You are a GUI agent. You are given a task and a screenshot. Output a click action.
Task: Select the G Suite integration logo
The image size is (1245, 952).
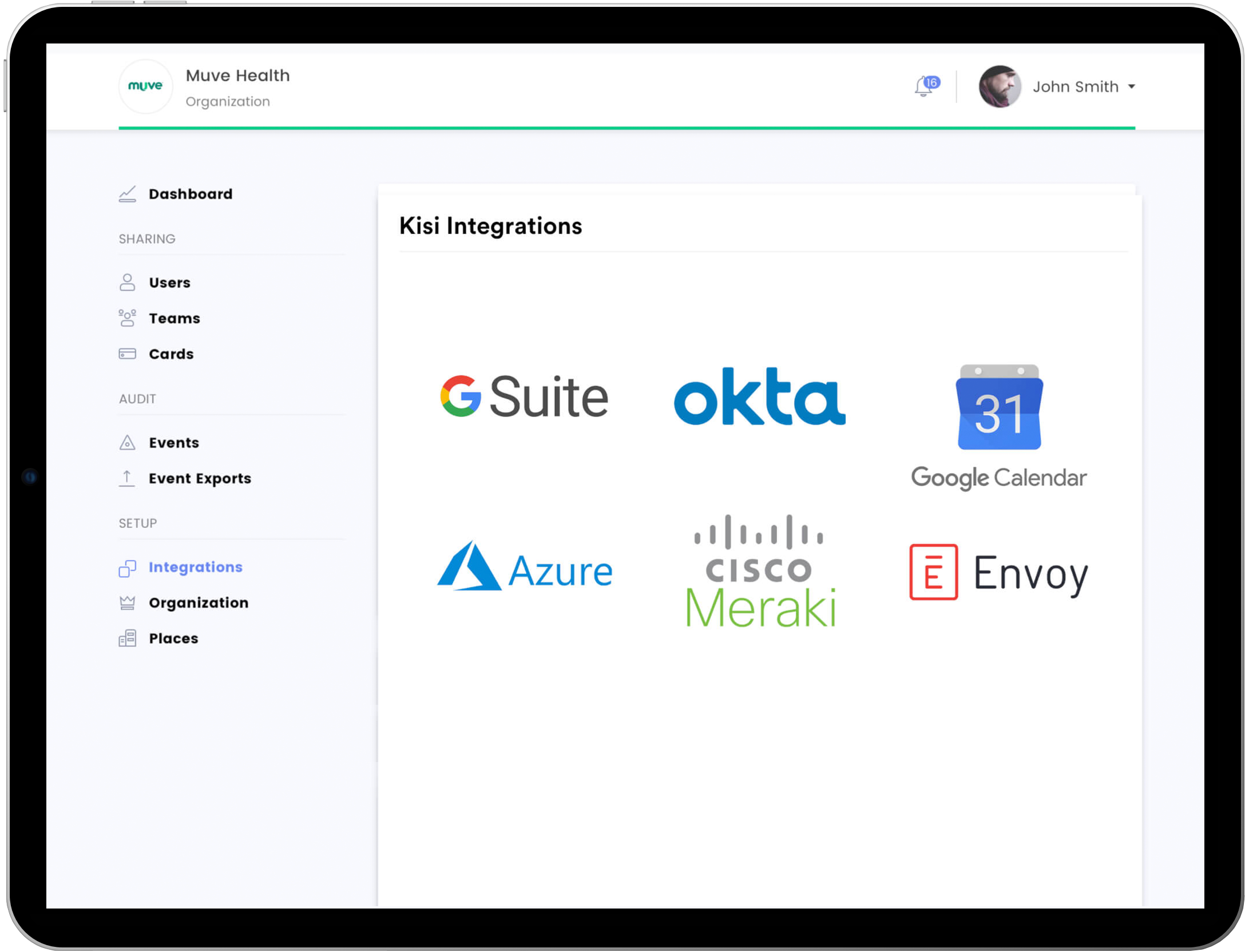524,396
